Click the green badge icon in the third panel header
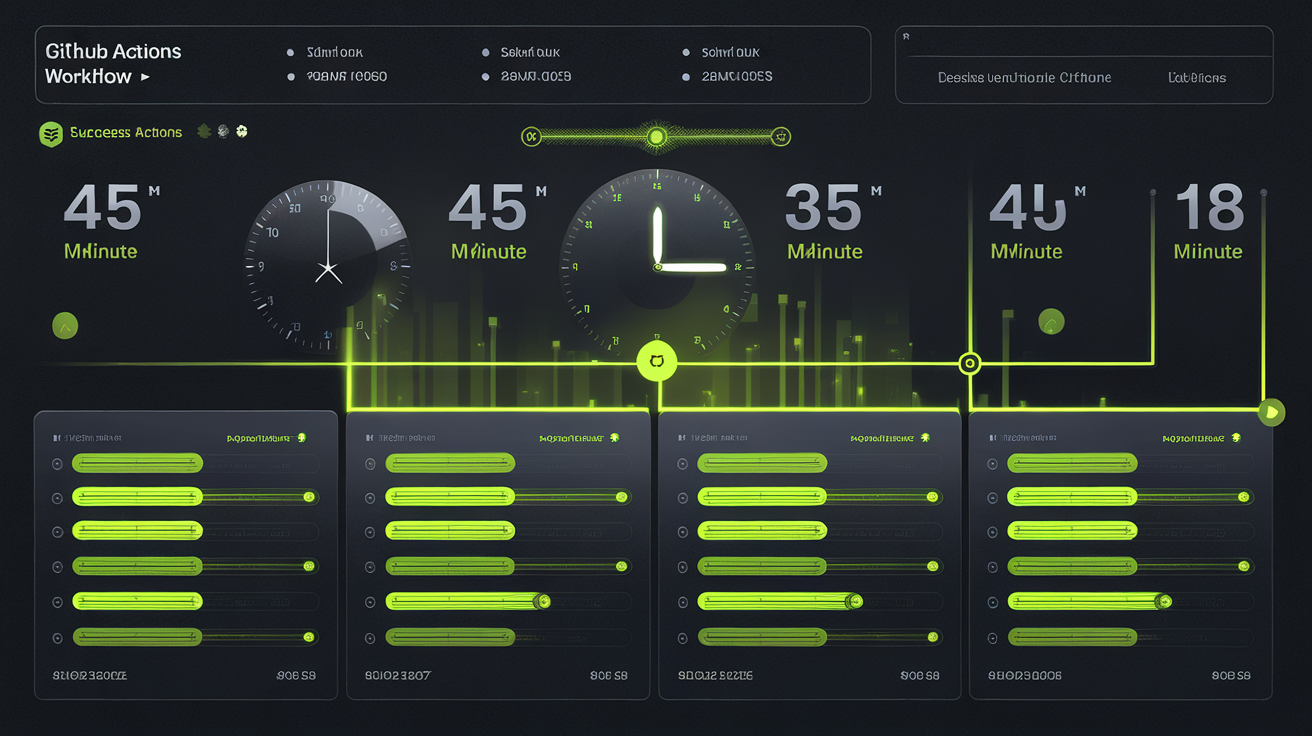The height and width of the screenshot is (736, 1312). 926,438
